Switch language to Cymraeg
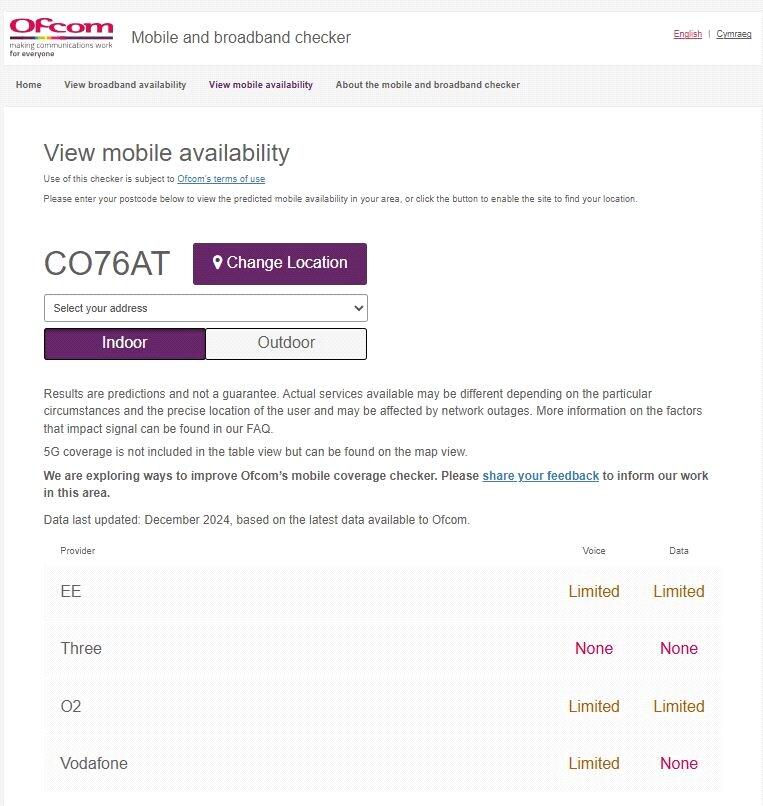 tap(734, 34)
